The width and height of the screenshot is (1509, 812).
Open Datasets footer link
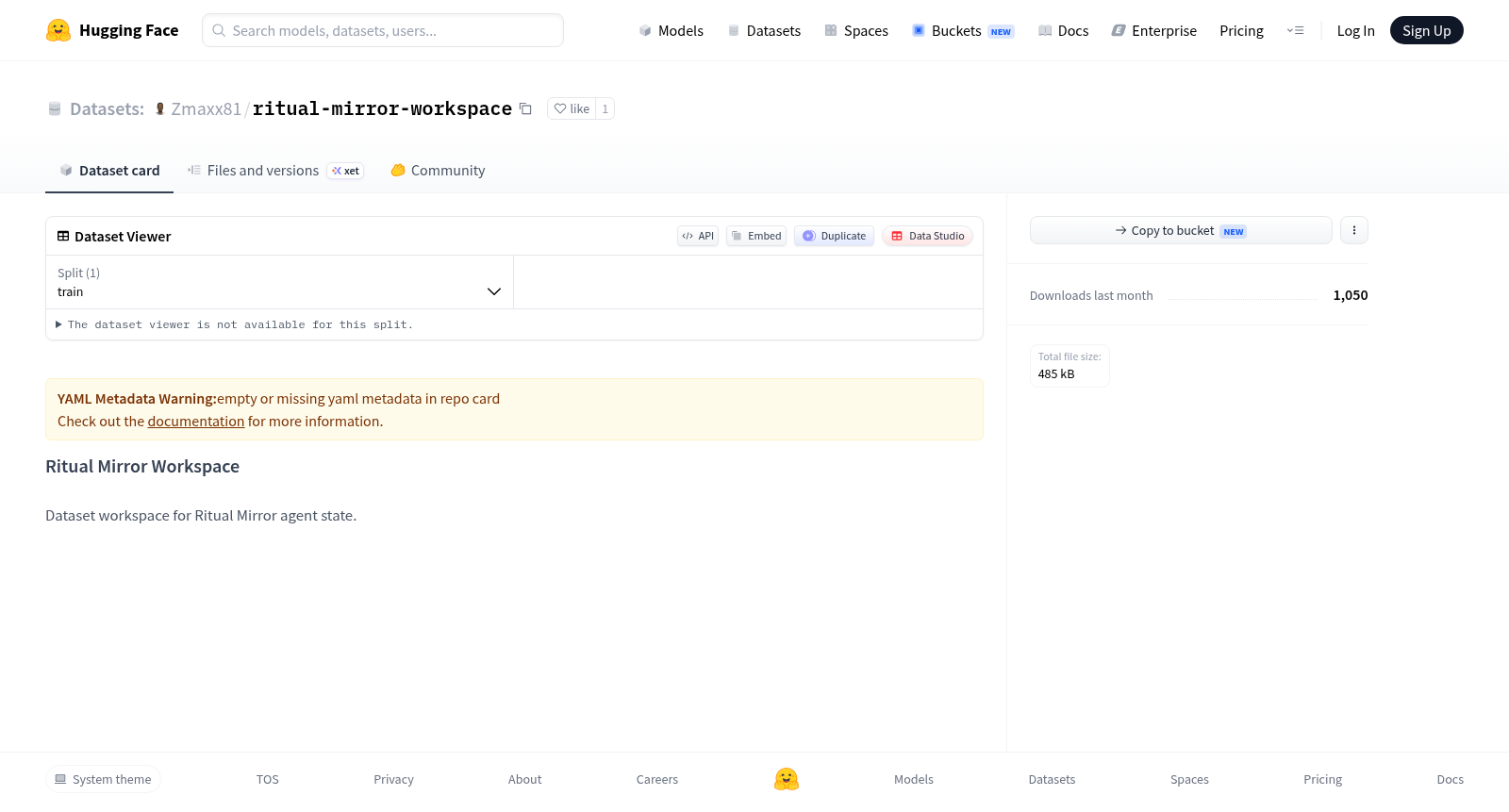click(x=1052, y=779)
